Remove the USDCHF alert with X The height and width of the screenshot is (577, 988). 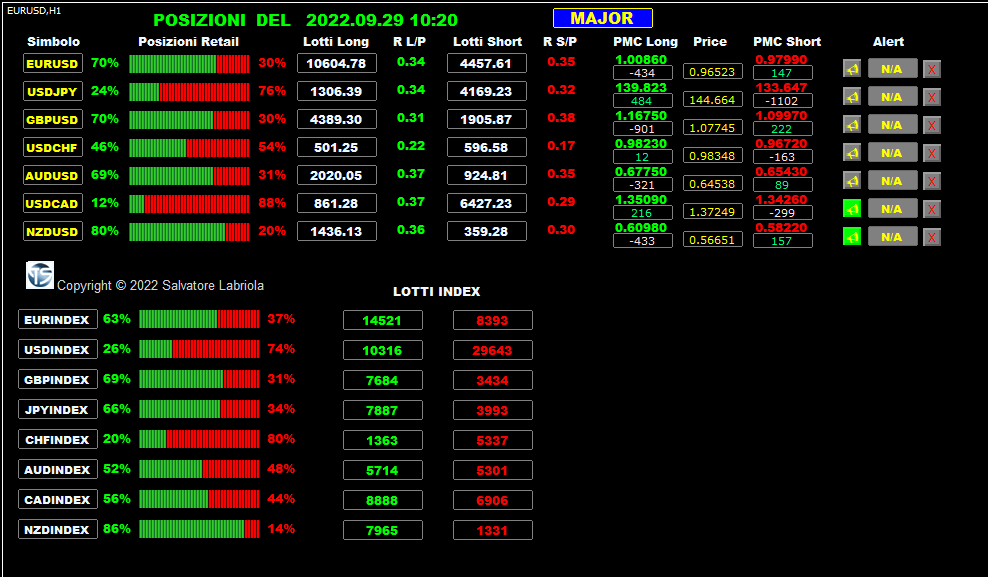coord(932,153)
